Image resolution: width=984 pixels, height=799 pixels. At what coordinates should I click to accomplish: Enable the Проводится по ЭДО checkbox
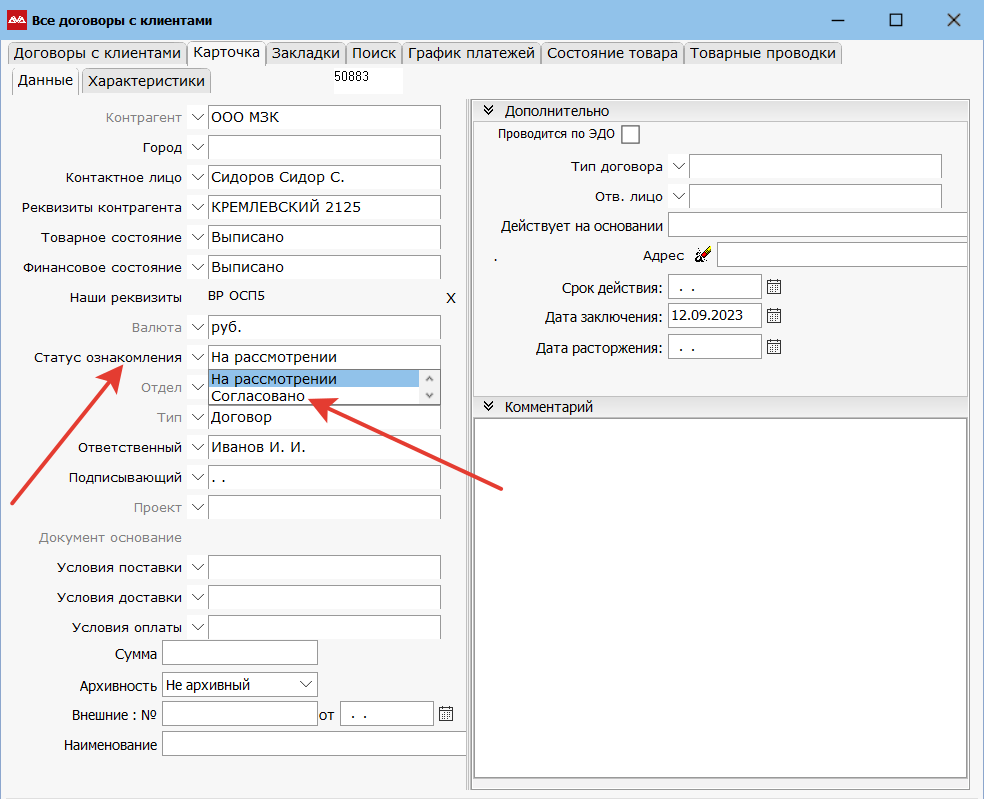tap(630, 134)
